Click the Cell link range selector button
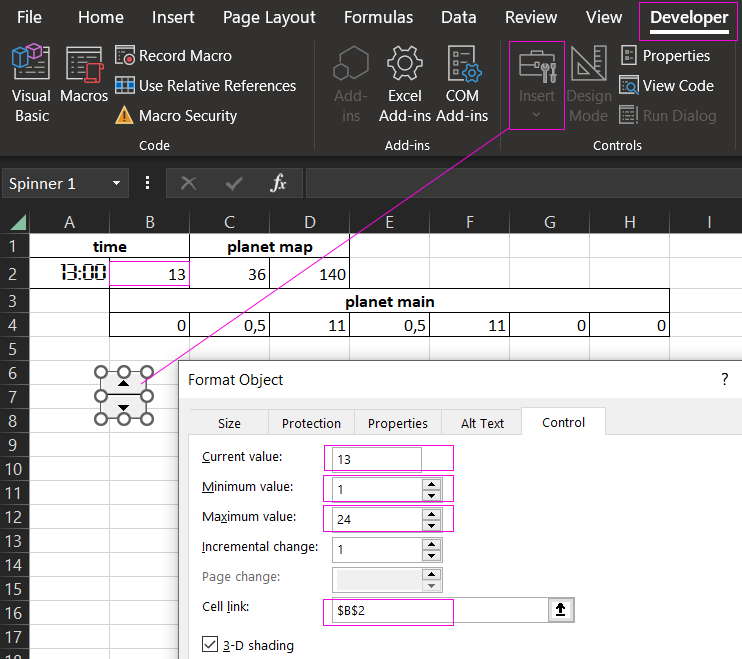This screenshot has width=742, height=659. pyautogui.click(x=563, y=612)
